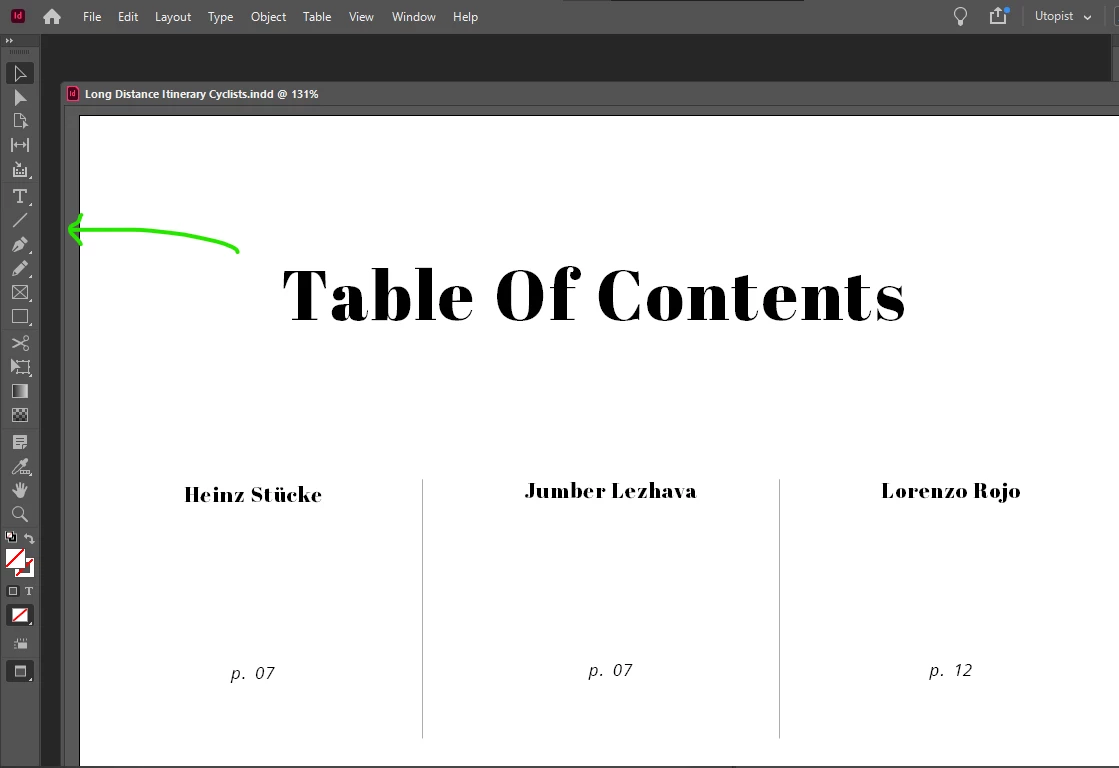Activate the Gap tool
1119x768 pixels.
(20, 145)
